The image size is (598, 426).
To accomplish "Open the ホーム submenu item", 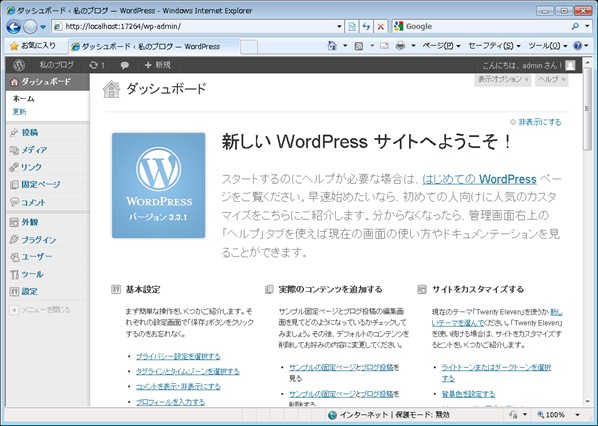I will (x=23, y=99).
